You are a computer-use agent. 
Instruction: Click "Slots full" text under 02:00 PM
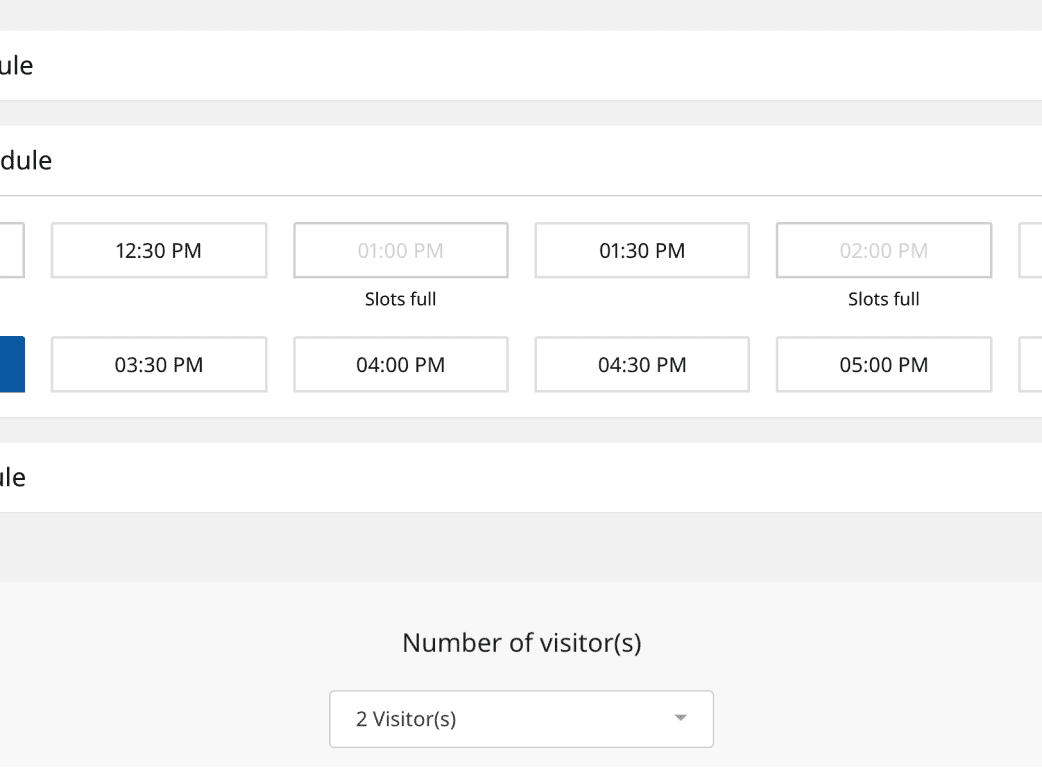click(x=883, y=299)
